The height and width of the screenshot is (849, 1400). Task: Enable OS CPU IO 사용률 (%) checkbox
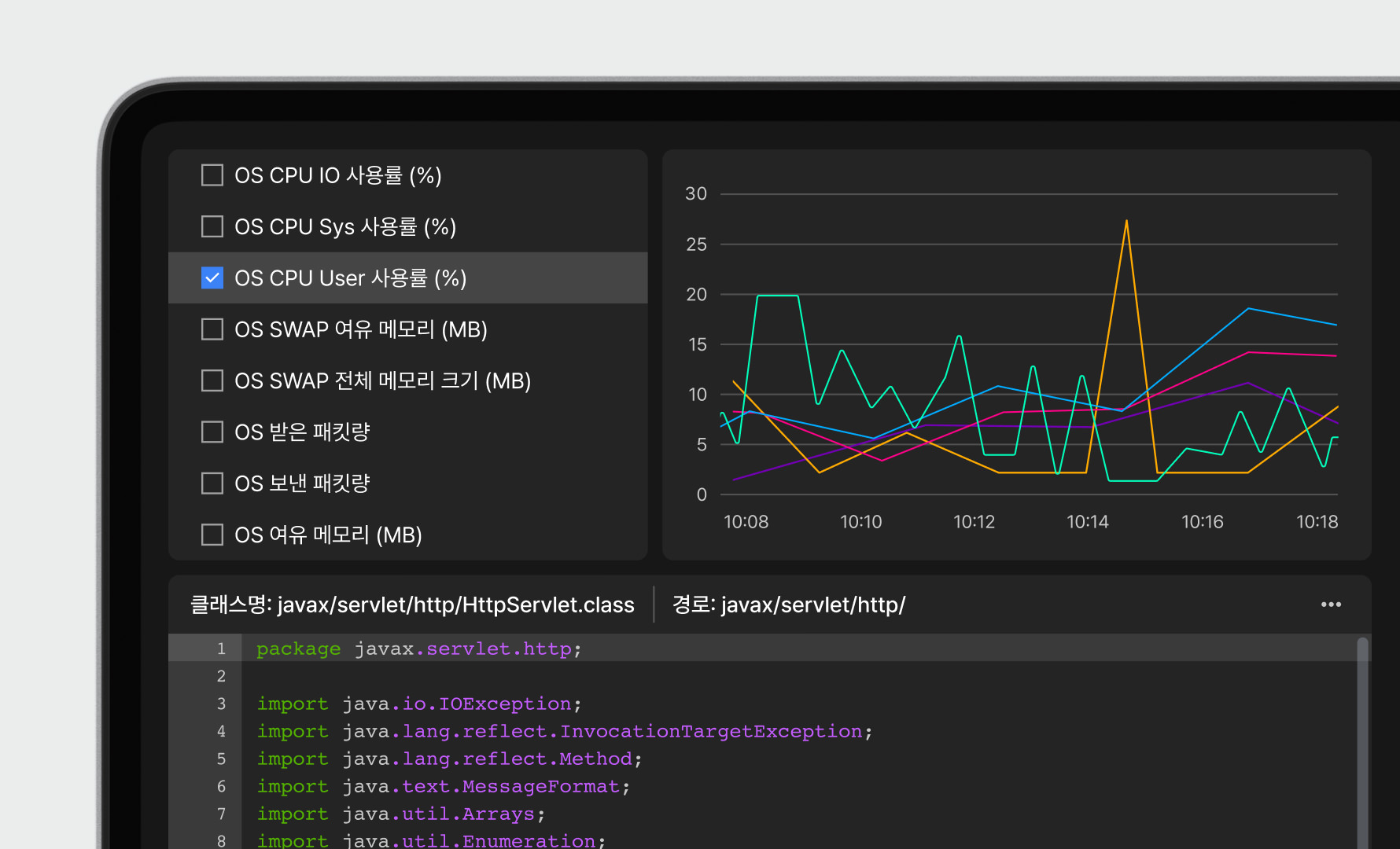coord(212,175)
